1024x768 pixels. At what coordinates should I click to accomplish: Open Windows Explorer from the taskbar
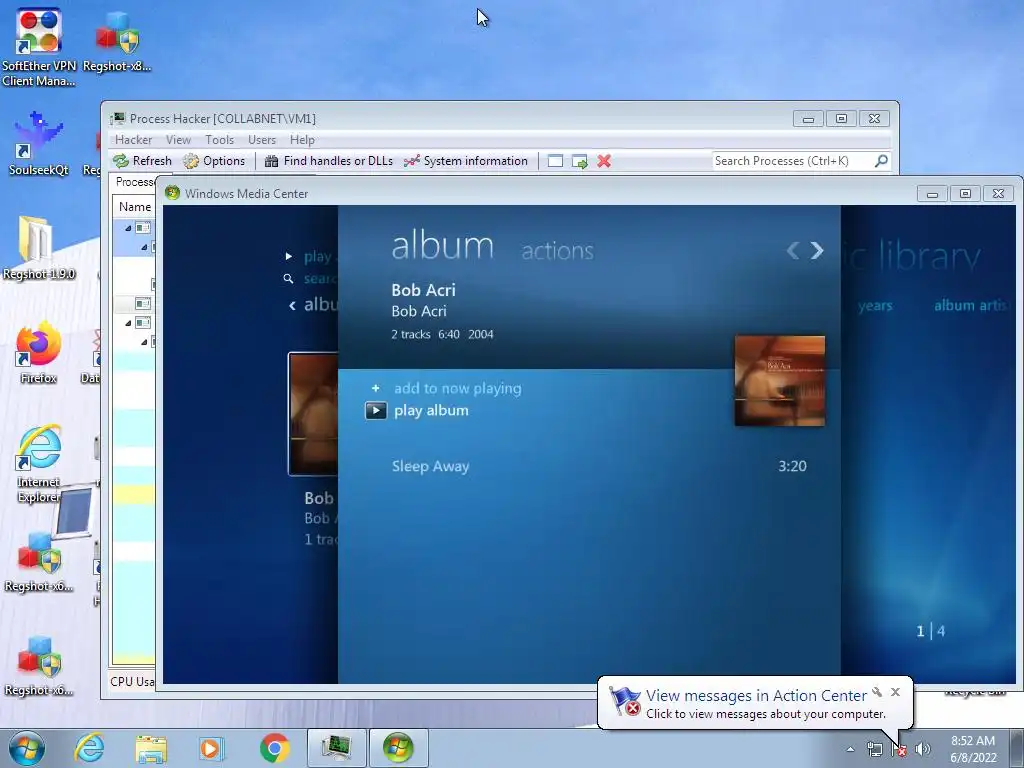[x=151, y=748]
